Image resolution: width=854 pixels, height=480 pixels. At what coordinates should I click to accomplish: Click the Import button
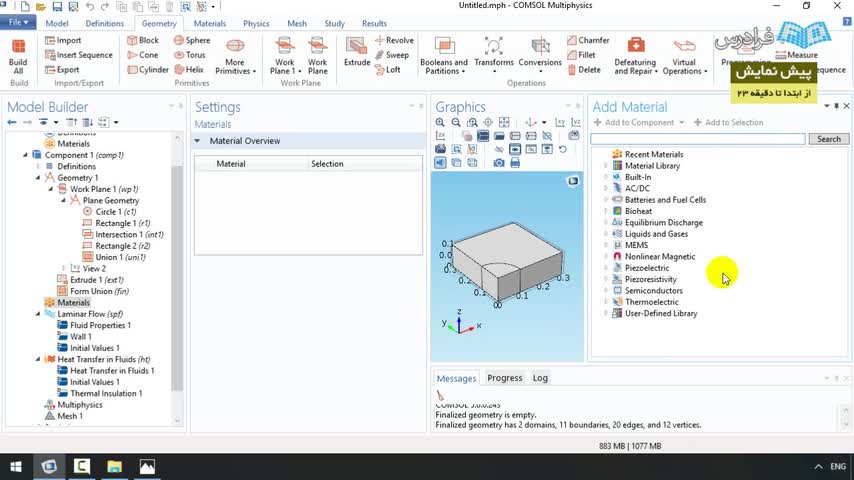[x=63, y=40]
